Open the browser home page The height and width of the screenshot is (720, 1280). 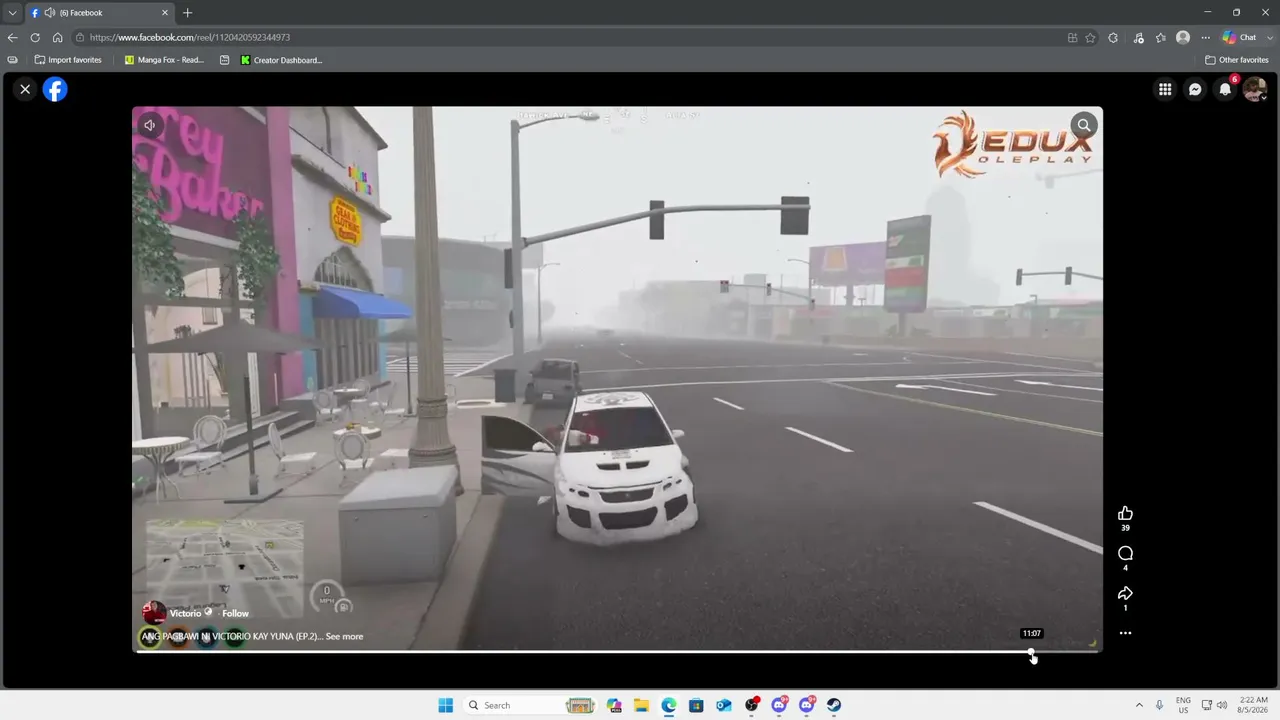tap(57, 37)
